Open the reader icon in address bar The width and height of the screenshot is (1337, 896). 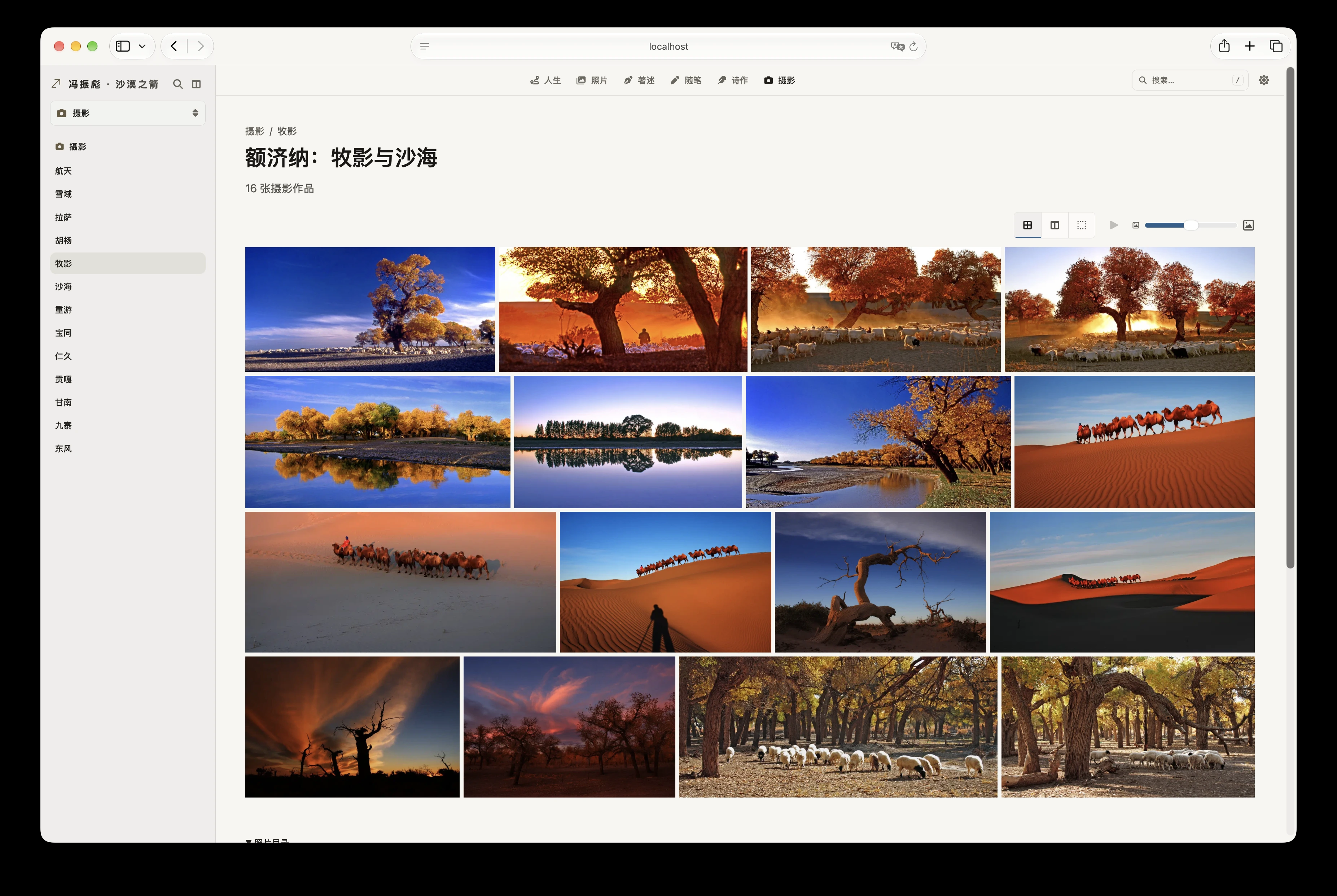(425, 46)
